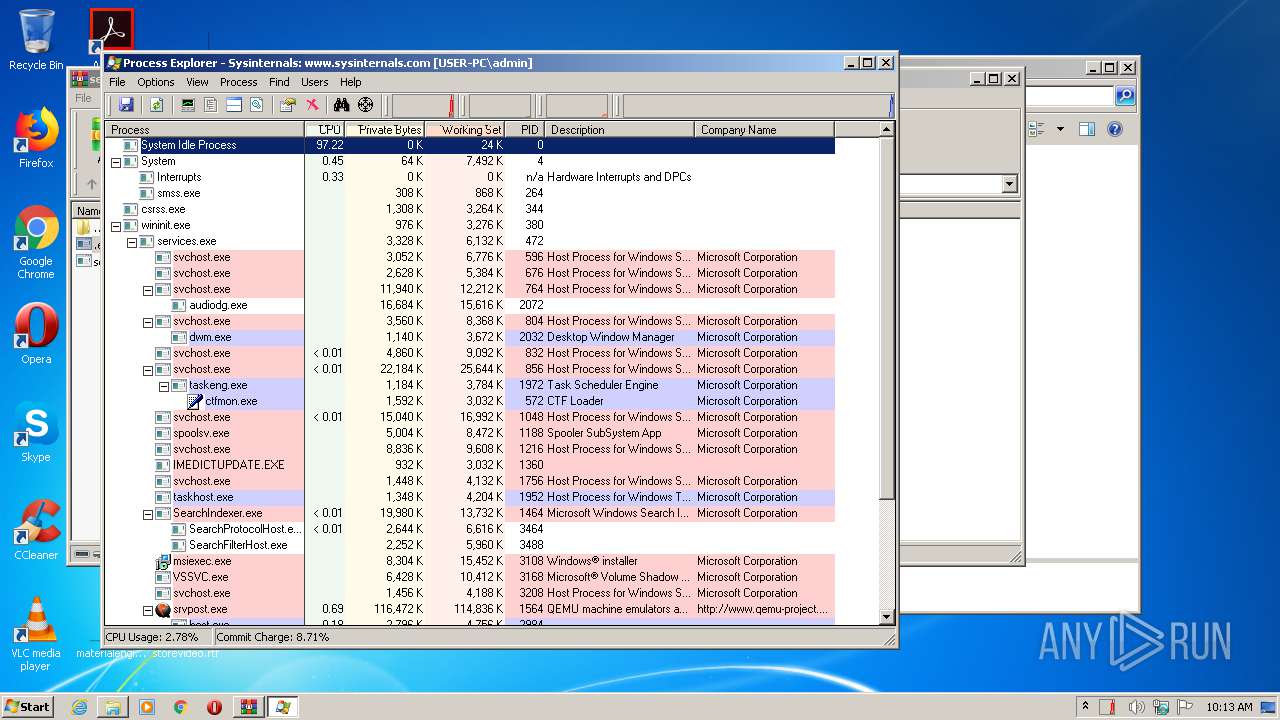Viewport: 1280px width, 720px height.
Task: Click the blue help icon in back window
Action: (x=1115, y=129)
